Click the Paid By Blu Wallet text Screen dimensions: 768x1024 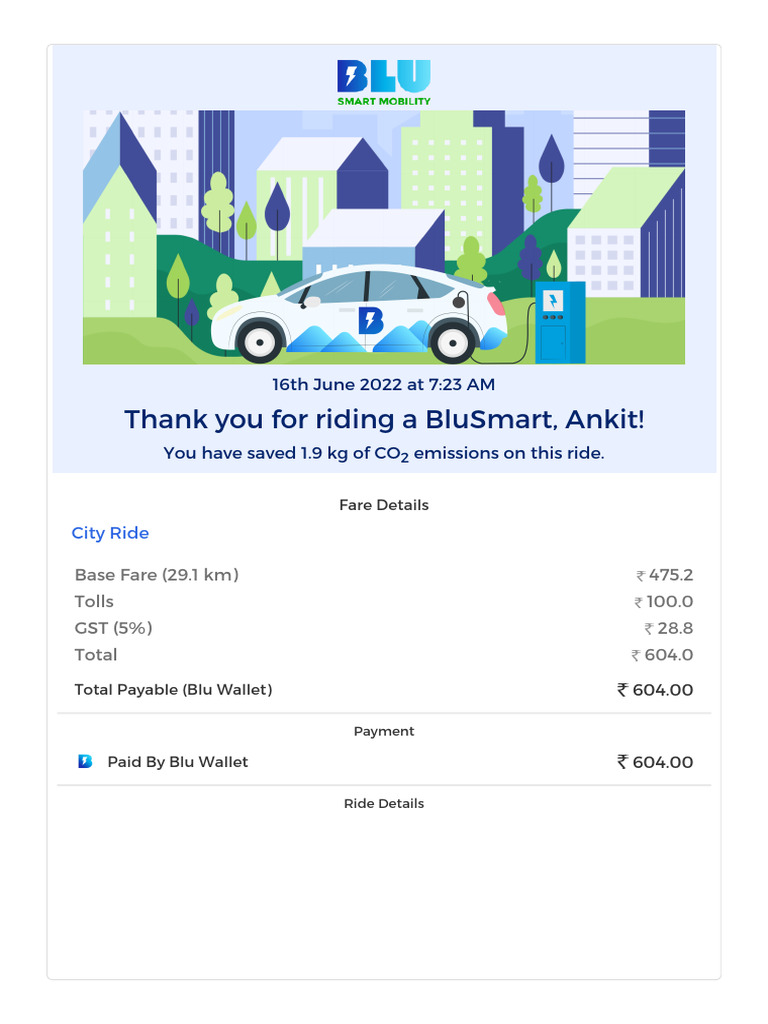[177, 762]
